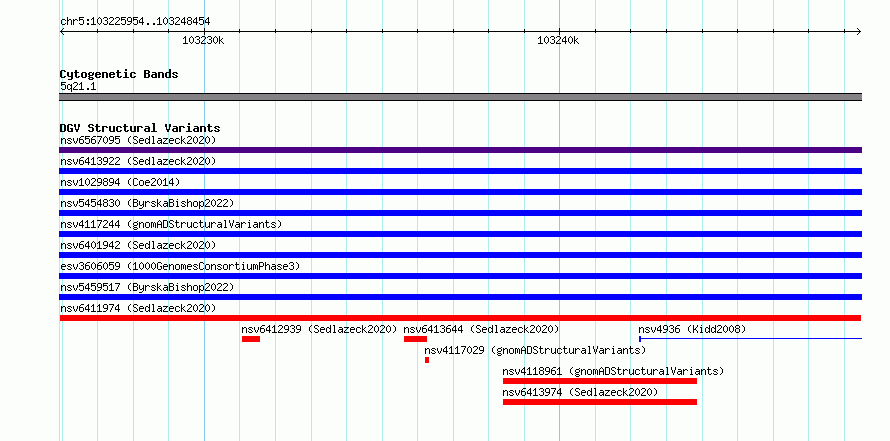Click the ruler's left arrowhead
This screenshot has height=441, width=890.
click(x=62, y=31)
